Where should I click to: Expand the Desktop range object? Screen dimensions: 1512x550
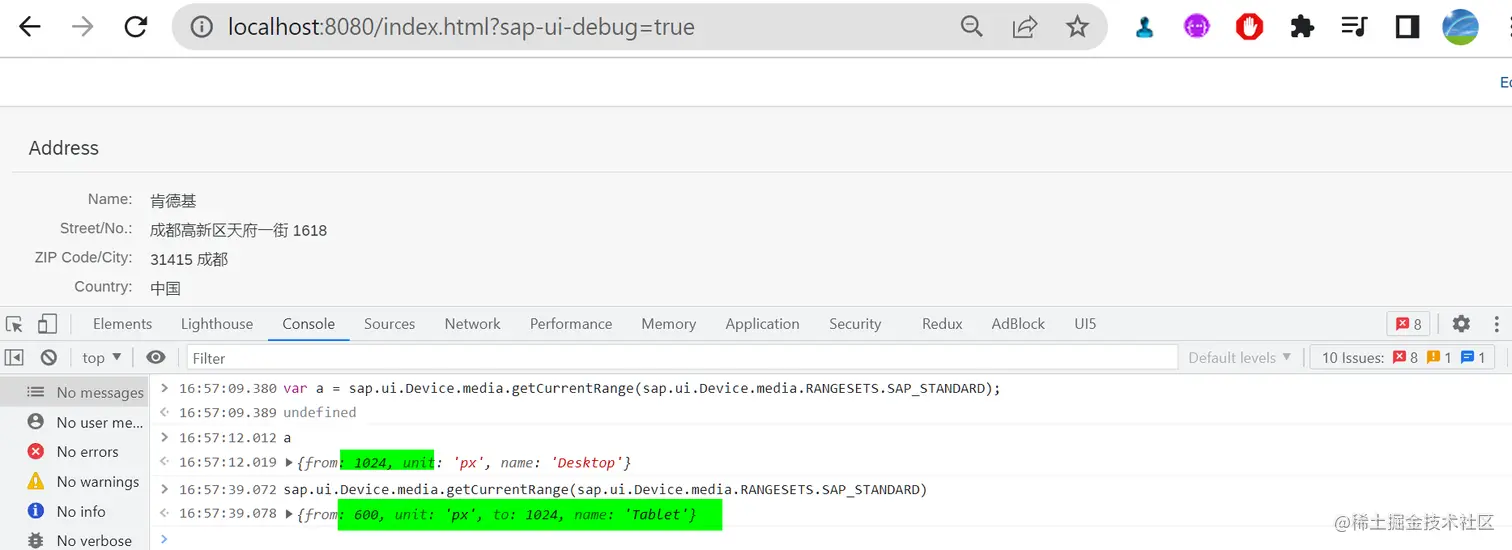pyautogui.click(x=290, y=463)
